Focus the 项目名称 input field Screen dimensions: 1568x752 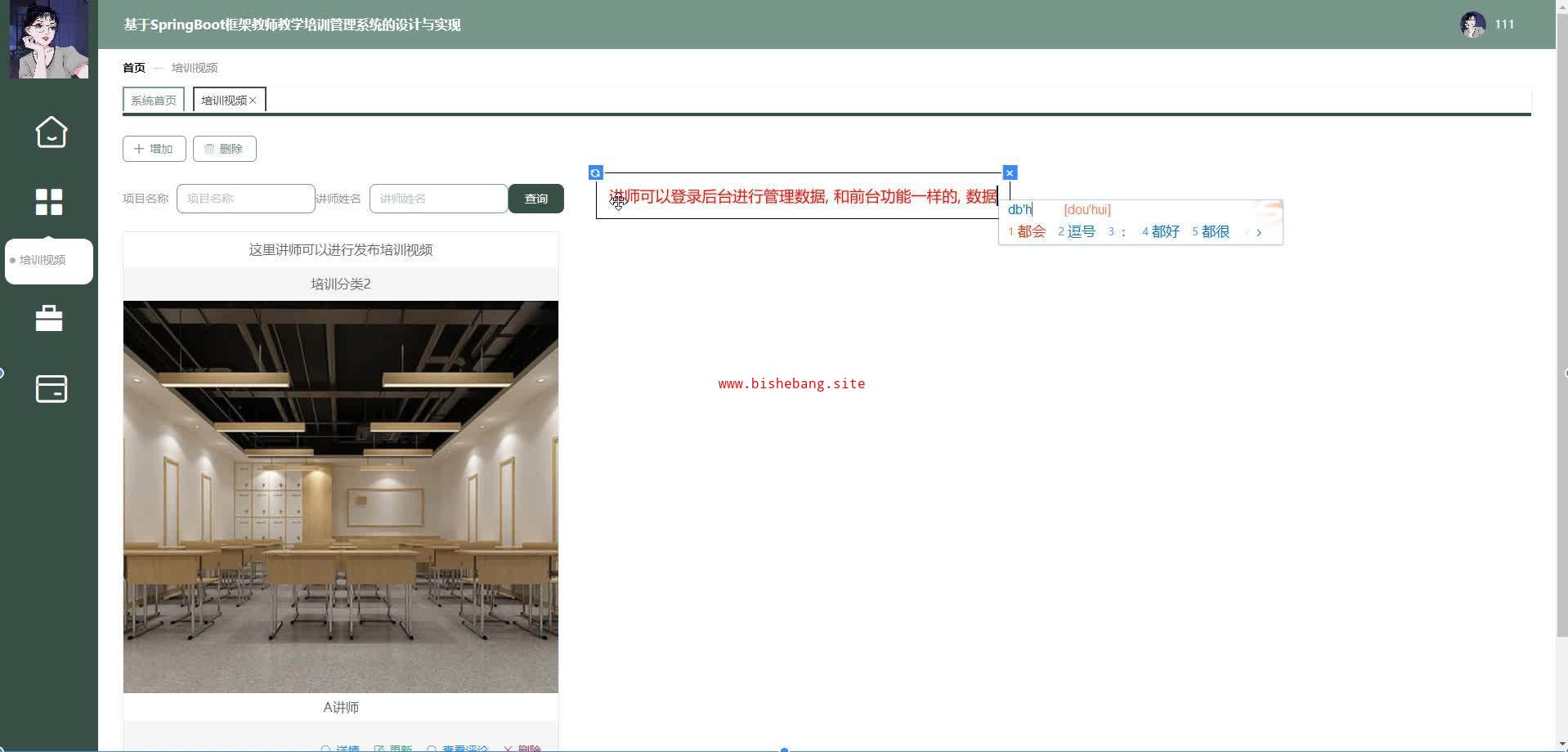(x=245, y=199)
